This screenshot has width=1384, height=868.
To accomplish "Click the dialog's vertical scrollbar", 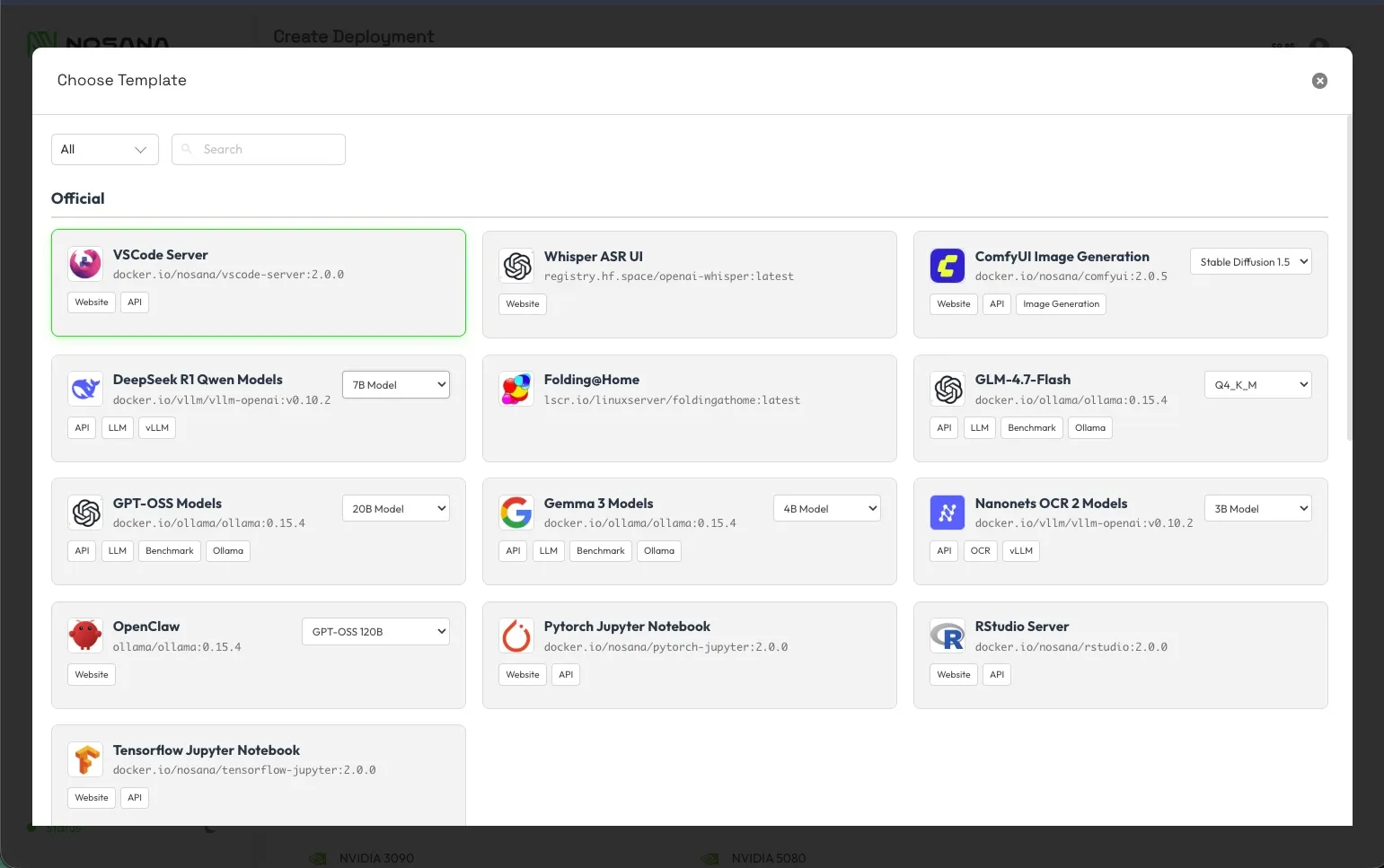I will pos(1349,278).
